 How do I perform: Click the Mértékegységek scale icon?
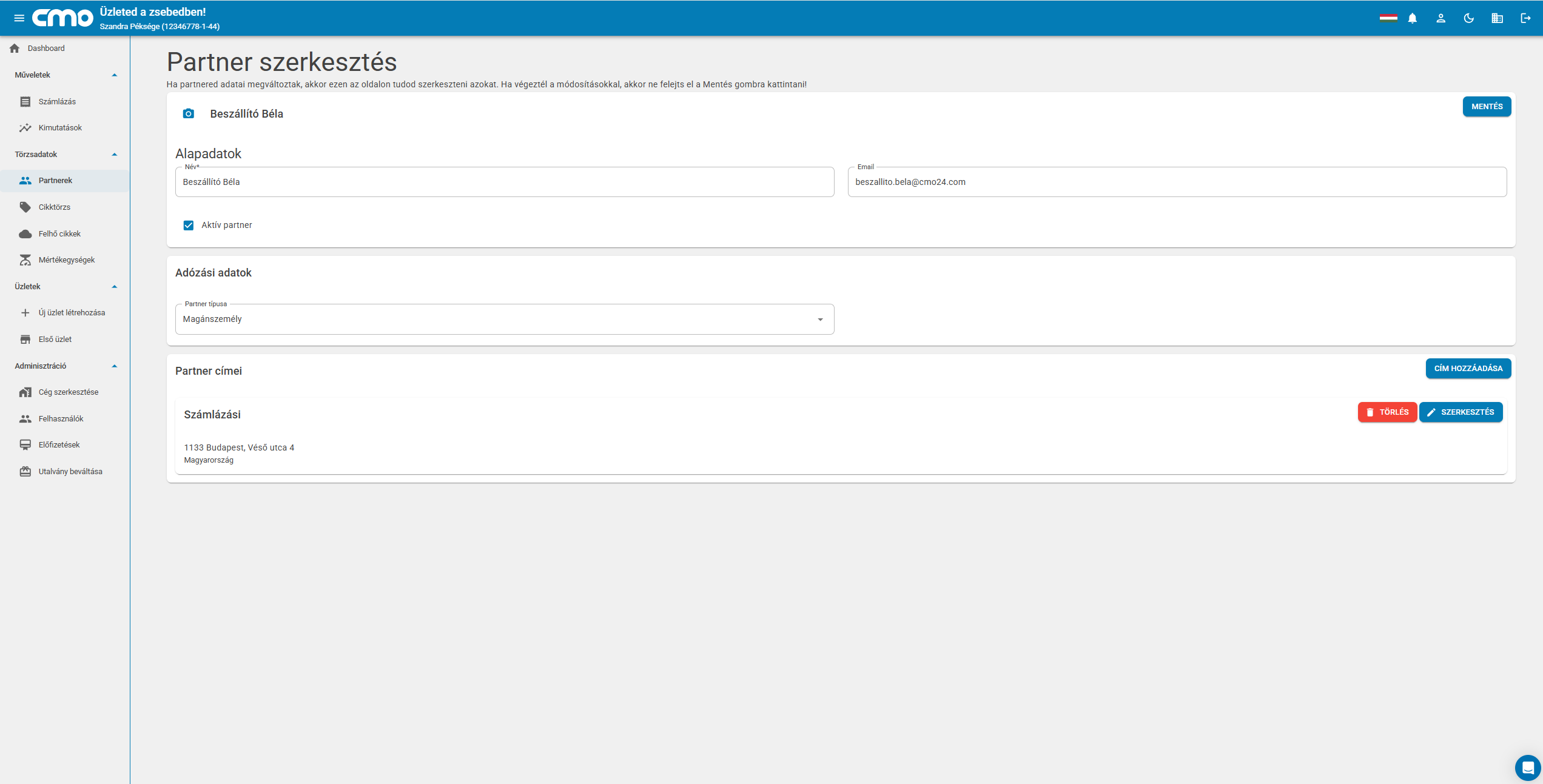(25, 260)
